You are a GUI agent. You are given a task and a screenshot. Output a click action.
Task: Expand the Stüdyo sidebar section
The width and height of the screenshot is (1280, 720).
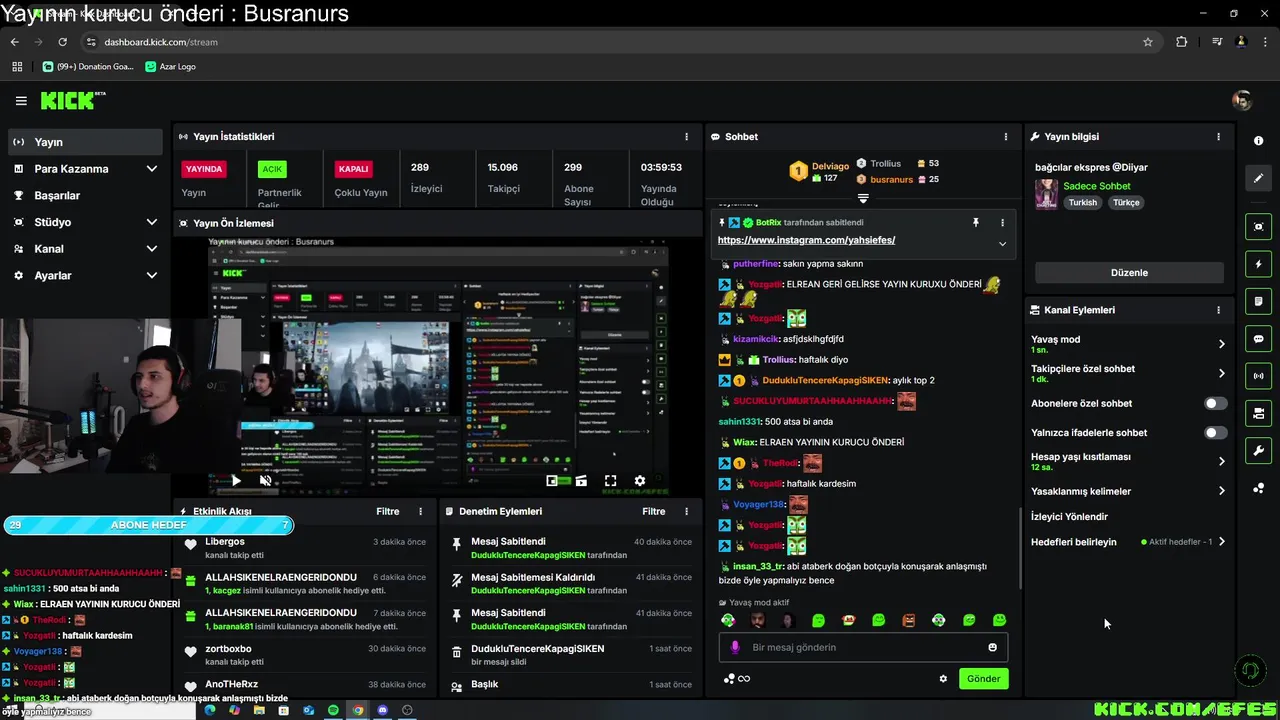152,222
